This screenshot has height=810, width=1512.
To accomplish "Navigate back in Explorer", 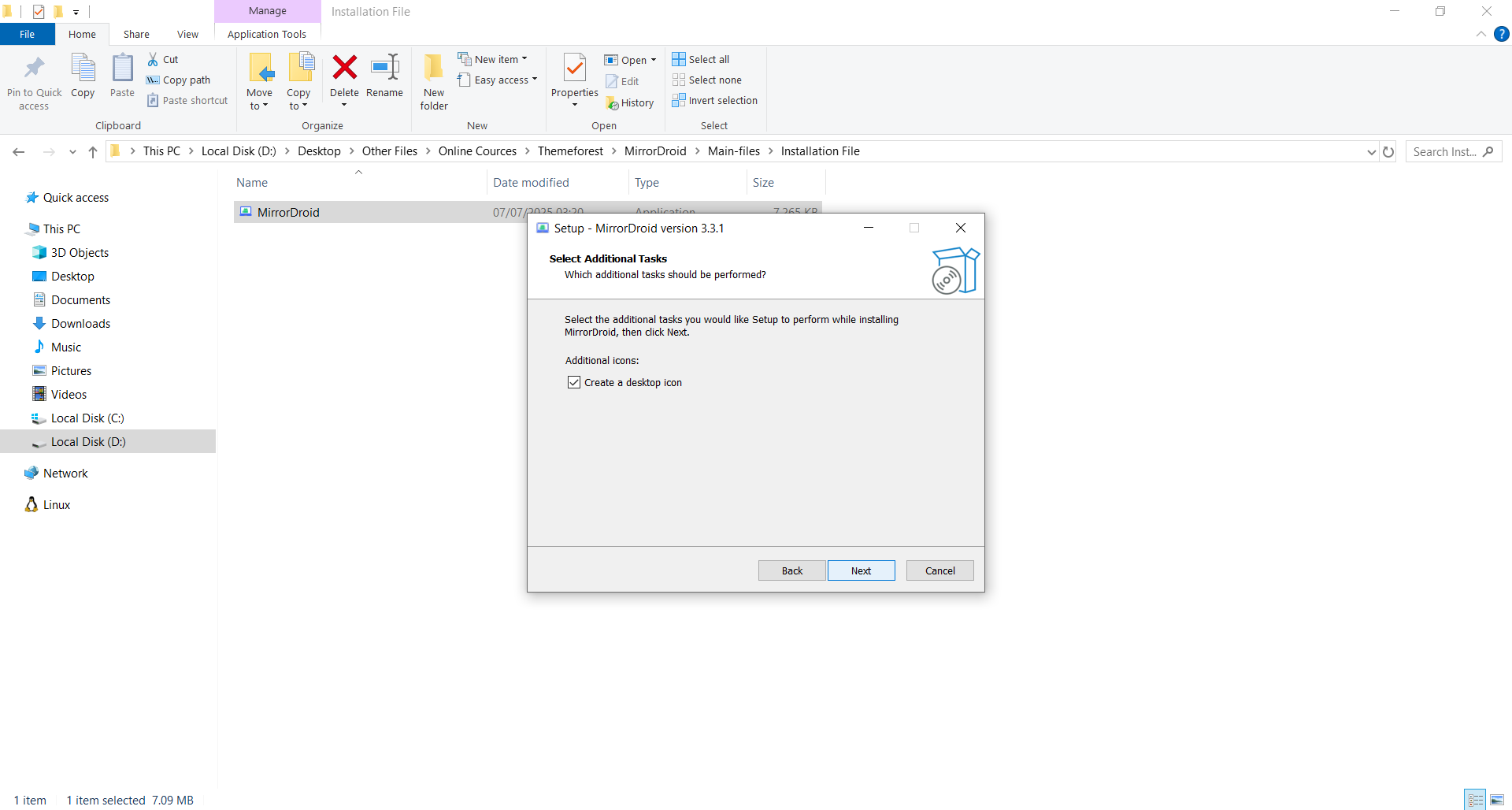I will (x=19, y=151).
